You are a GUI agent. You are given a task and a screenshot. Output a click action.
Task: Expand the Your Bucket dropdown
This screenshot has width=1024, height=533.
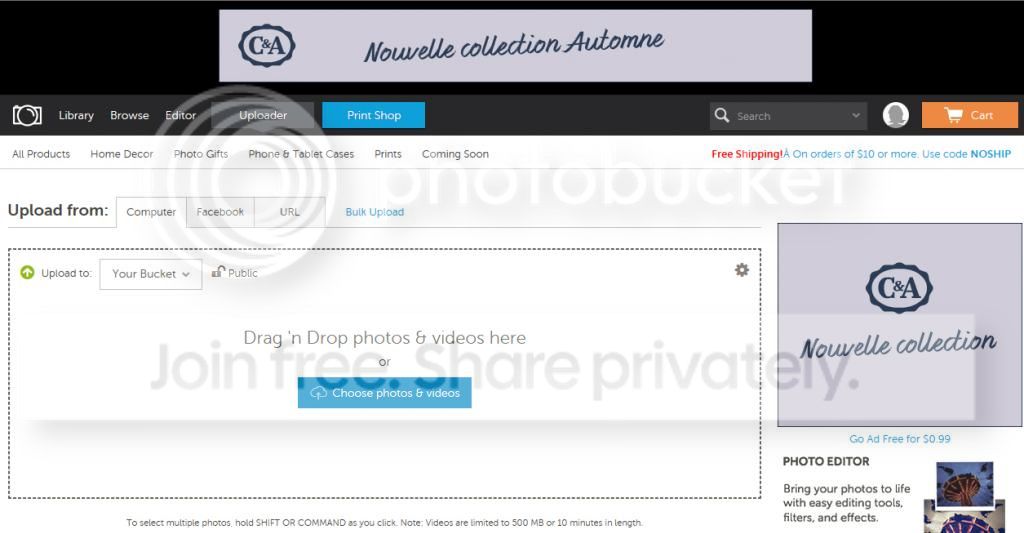pos(151,274)
